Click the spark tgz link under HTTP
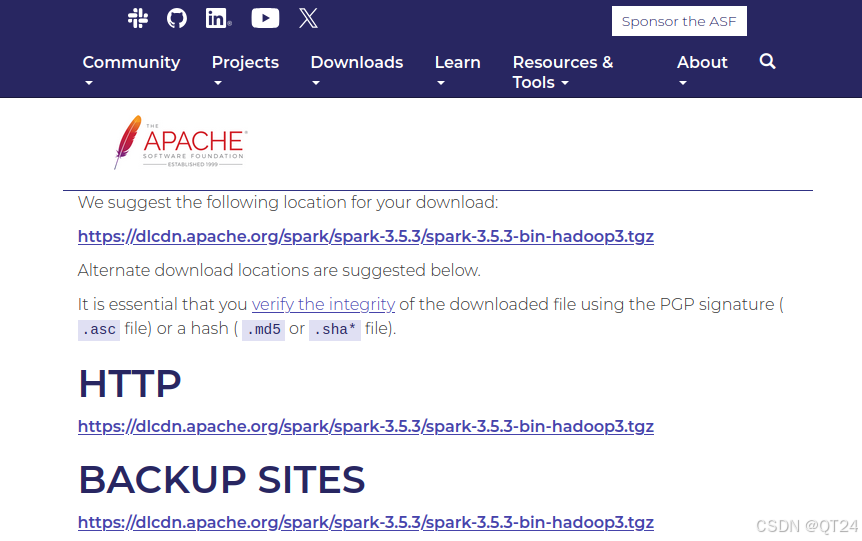Screen dimensions: 862x541 [x=366, y=427]
